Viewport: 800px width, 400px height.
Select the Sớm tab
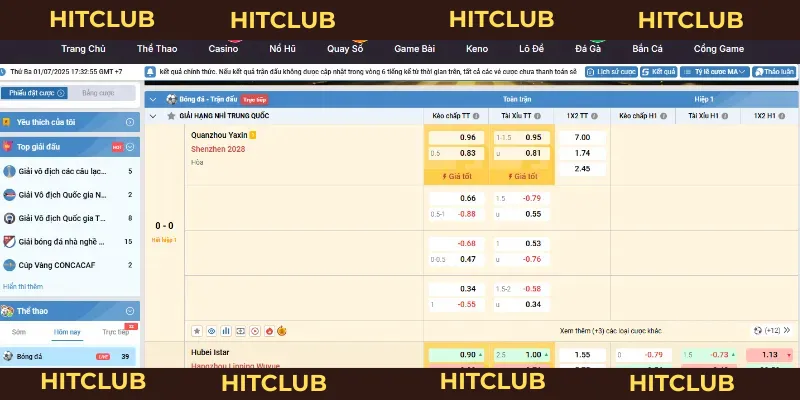pyautogui.click(x=19, y=332)
